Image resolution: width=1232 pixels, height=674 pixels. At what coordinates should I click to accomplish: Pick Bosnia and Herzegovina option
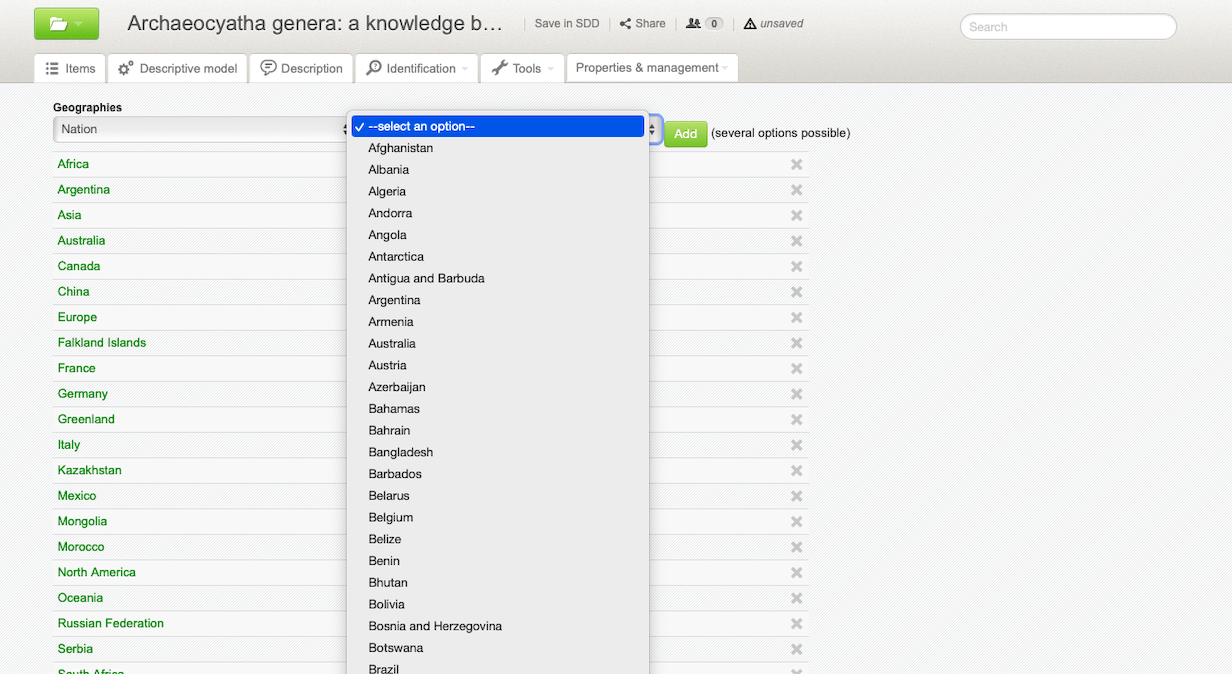pos(435,627)
